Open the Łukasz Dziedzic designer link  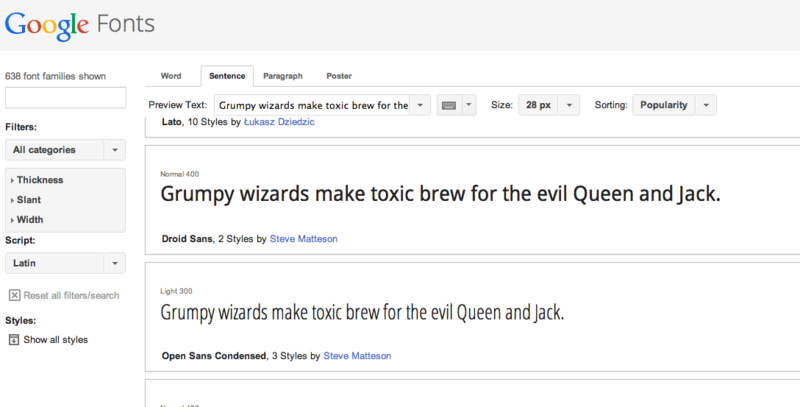click(279, 122)
